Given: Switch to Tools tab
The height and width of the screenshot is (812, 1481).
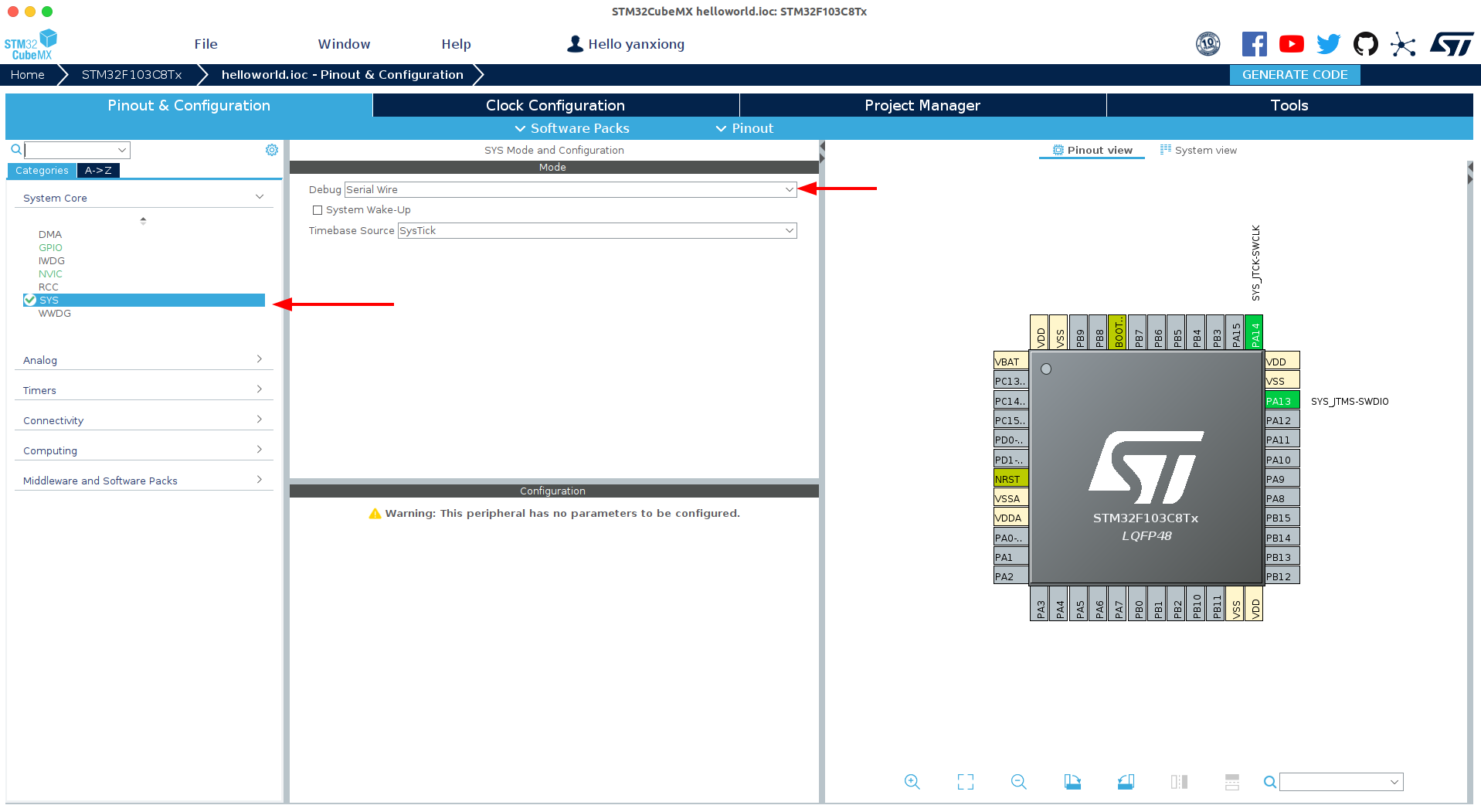Looking at the screenshot, I should (x=1289, y=105).
